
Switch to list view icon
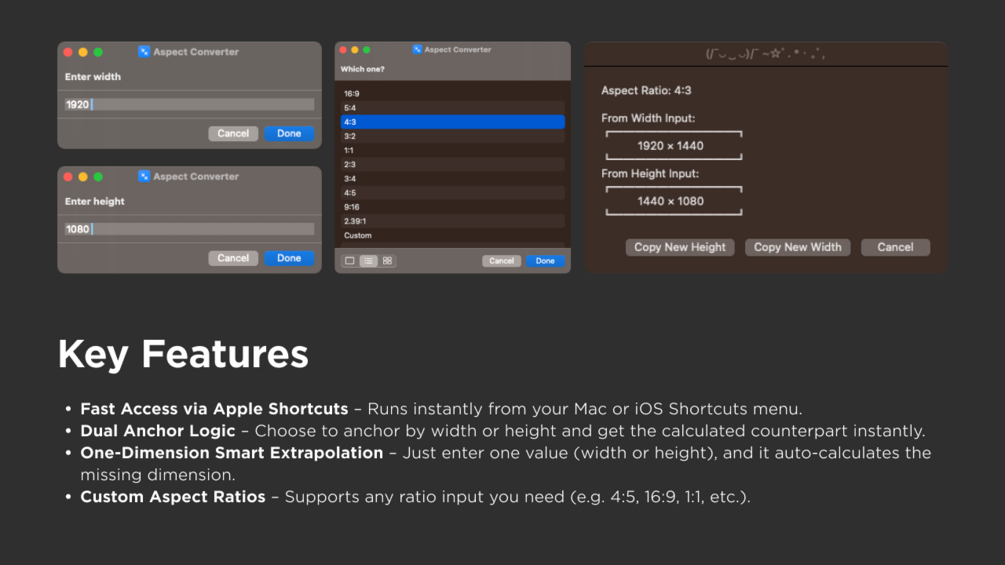pyautogui.click(x=368, y=261)
